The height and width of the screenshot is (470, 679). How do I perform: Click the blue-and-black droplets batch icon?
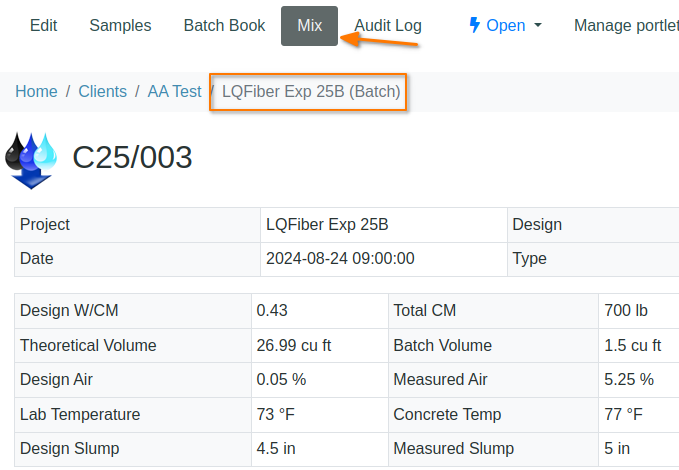(x=32, y=159)
